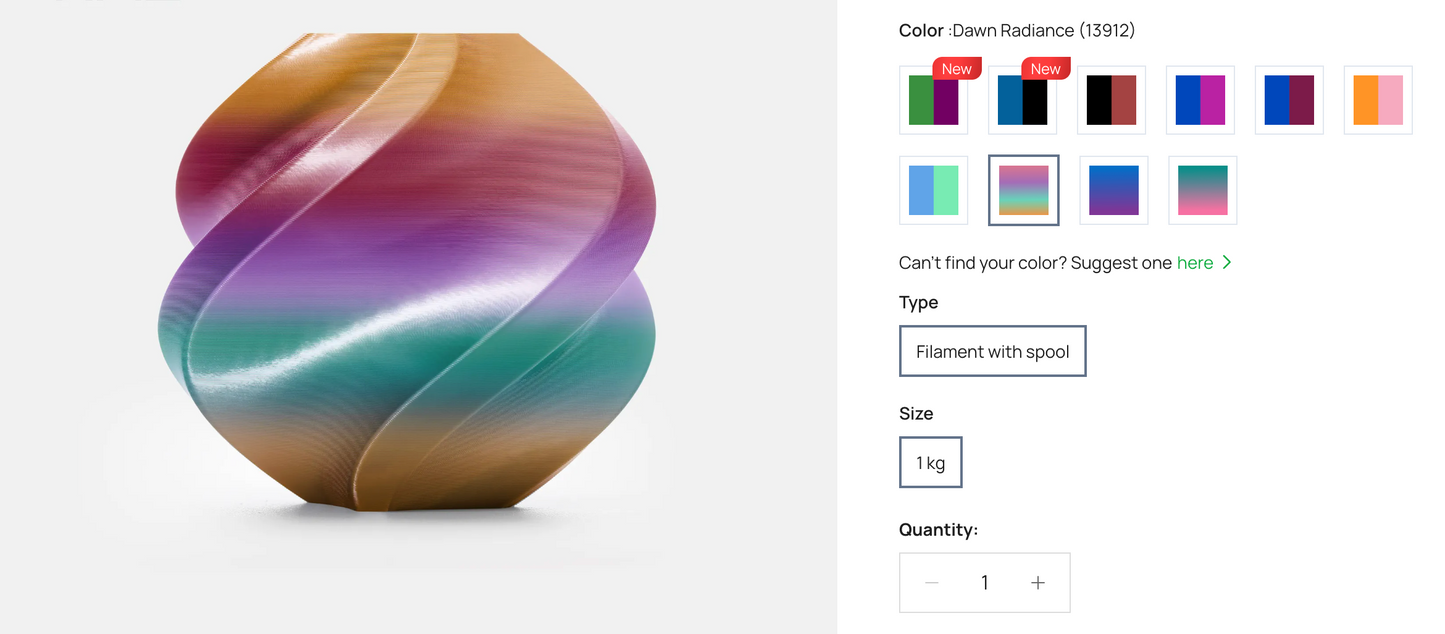Image resolution: width=1445 pixels, height=634 pixels.
Task: Select the Filament with spool type
Action: (992, 351)
